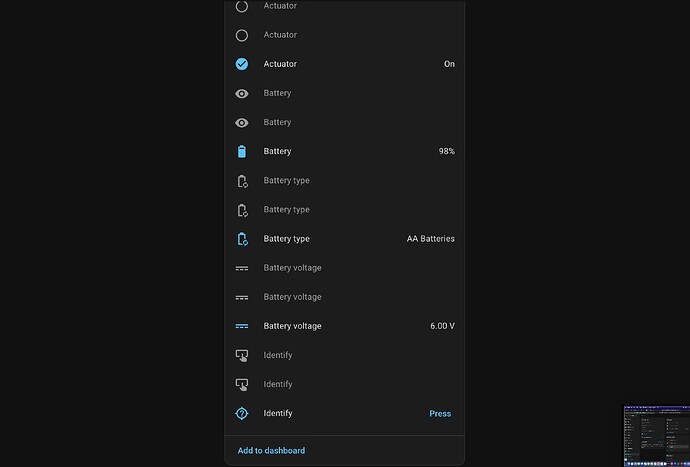Viewport: 690px width, 467px height.
Task: Open the enabled Identify row label
Action: [278, 413]
